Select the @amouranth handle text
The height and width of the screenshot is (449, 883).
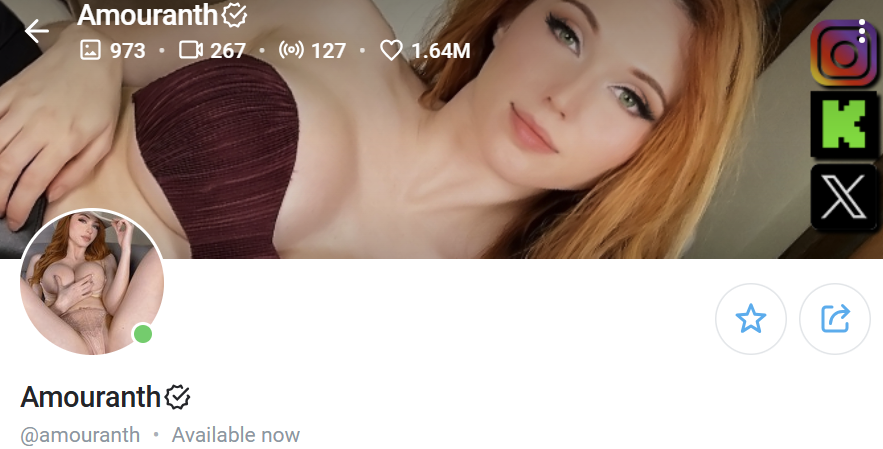point(80,435)
